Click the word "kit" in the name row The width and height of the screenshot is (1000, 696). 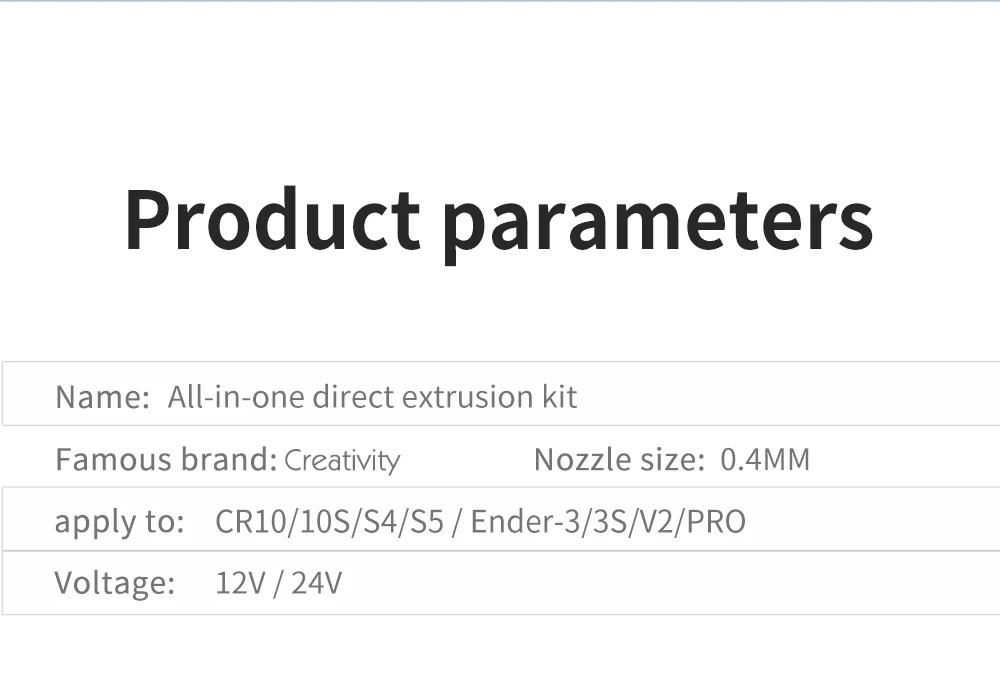coord(560,397)
